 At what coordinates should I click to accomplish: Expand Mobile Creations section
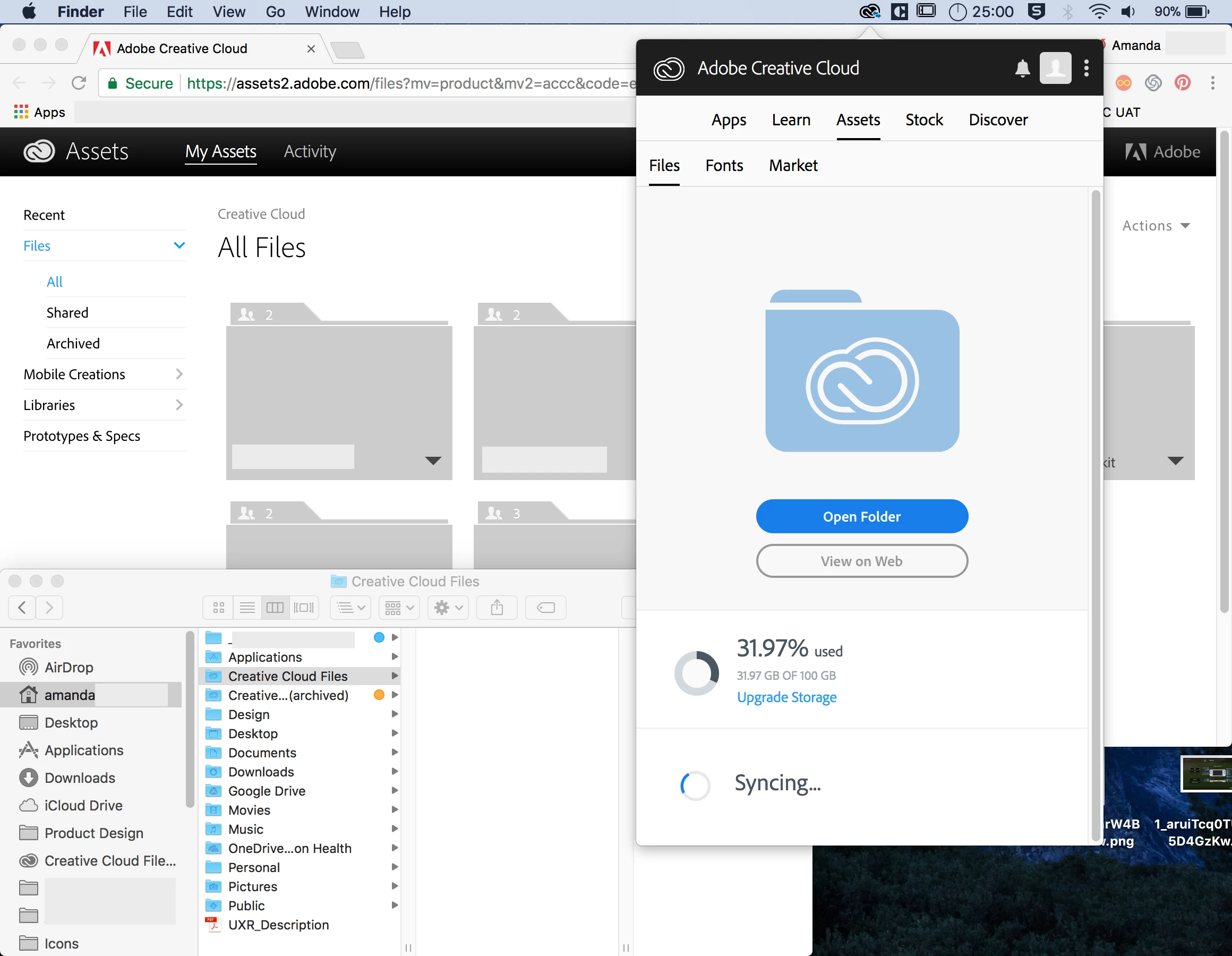[x=179, y=374]
